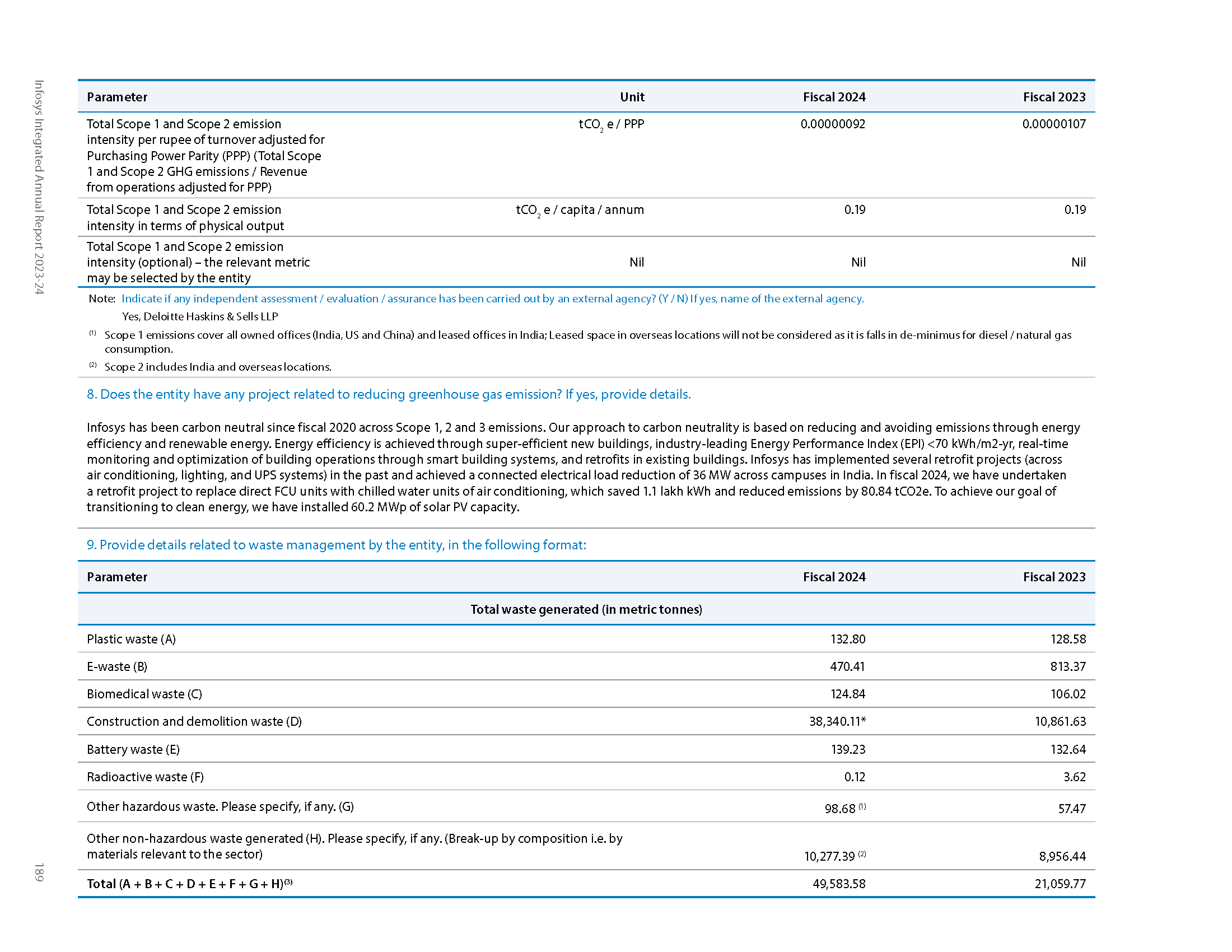Click question 8 greenhouse gas emission heading
This screenshot has width=1232, height=952.
(x=388, y=394)
